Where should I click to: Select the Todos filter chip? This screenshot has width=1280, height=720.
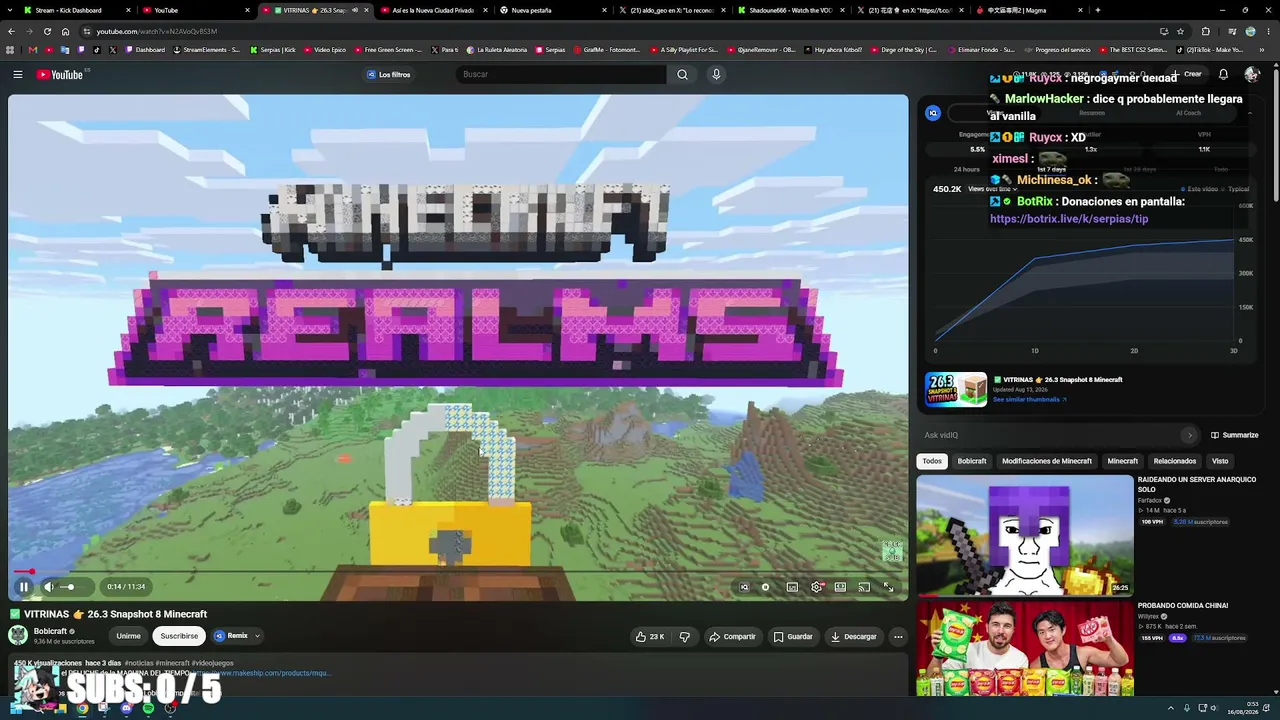point(932,461)
